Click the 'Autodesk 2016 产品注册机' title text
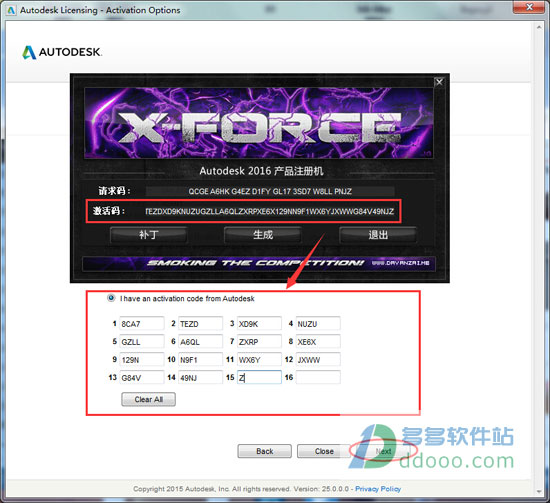This screenshot has width=550, height=503. (261, 171)
